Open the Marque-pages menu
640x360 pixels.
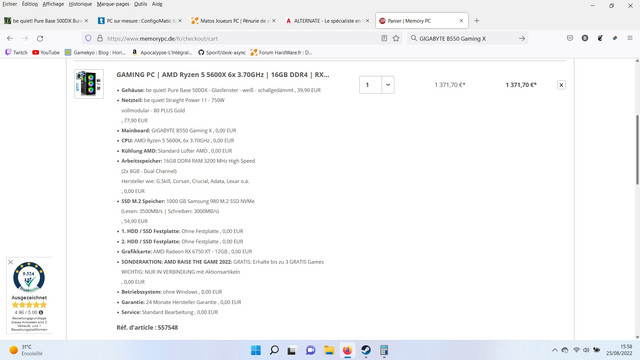pos(113,4)
